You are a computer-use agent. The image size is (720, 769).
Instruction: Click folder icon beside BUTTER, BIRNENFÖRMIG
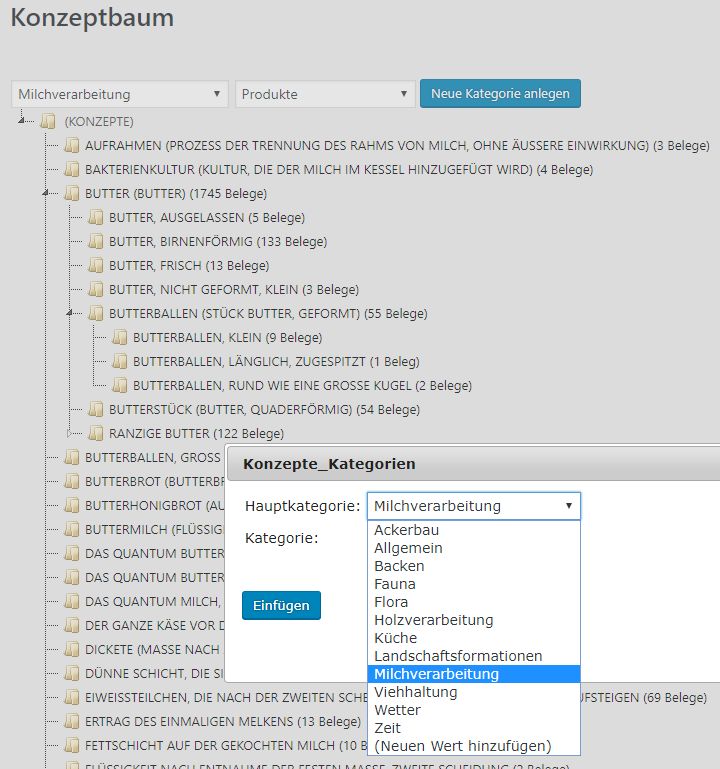pyautogui.click(x=96, y=241)
